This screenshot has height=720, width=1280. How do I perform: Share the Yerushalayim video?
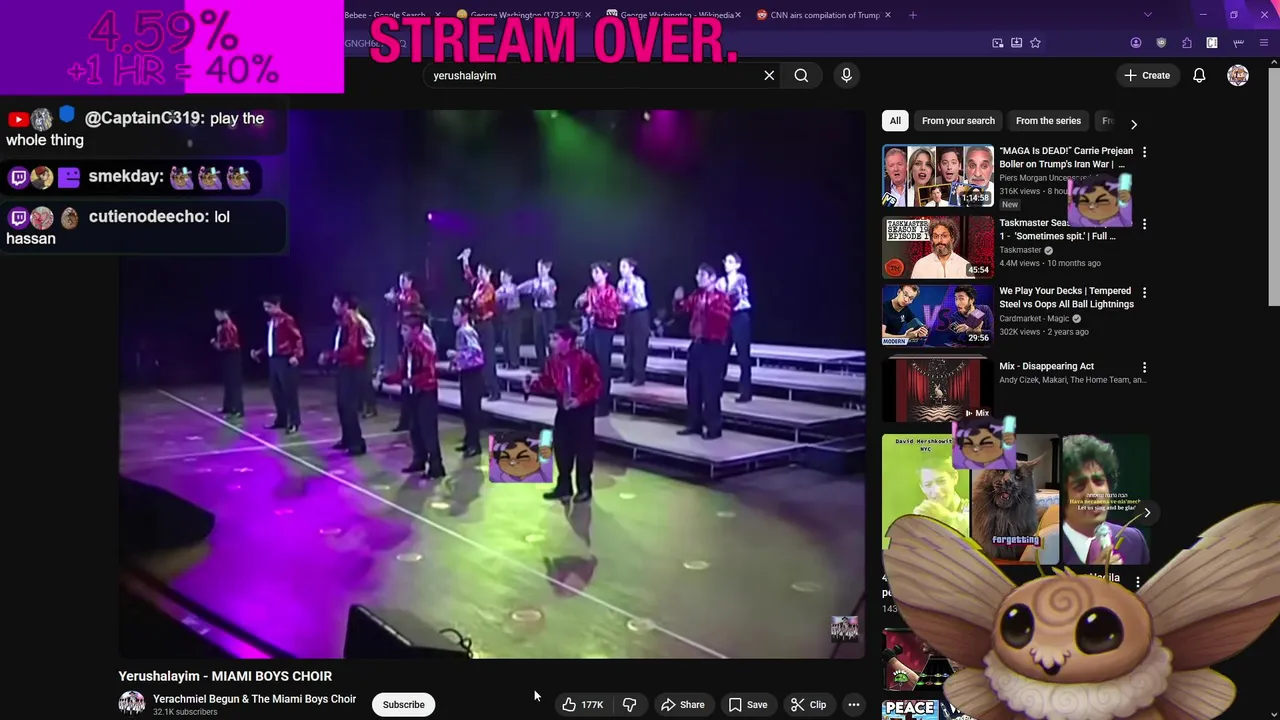[683, 705]
